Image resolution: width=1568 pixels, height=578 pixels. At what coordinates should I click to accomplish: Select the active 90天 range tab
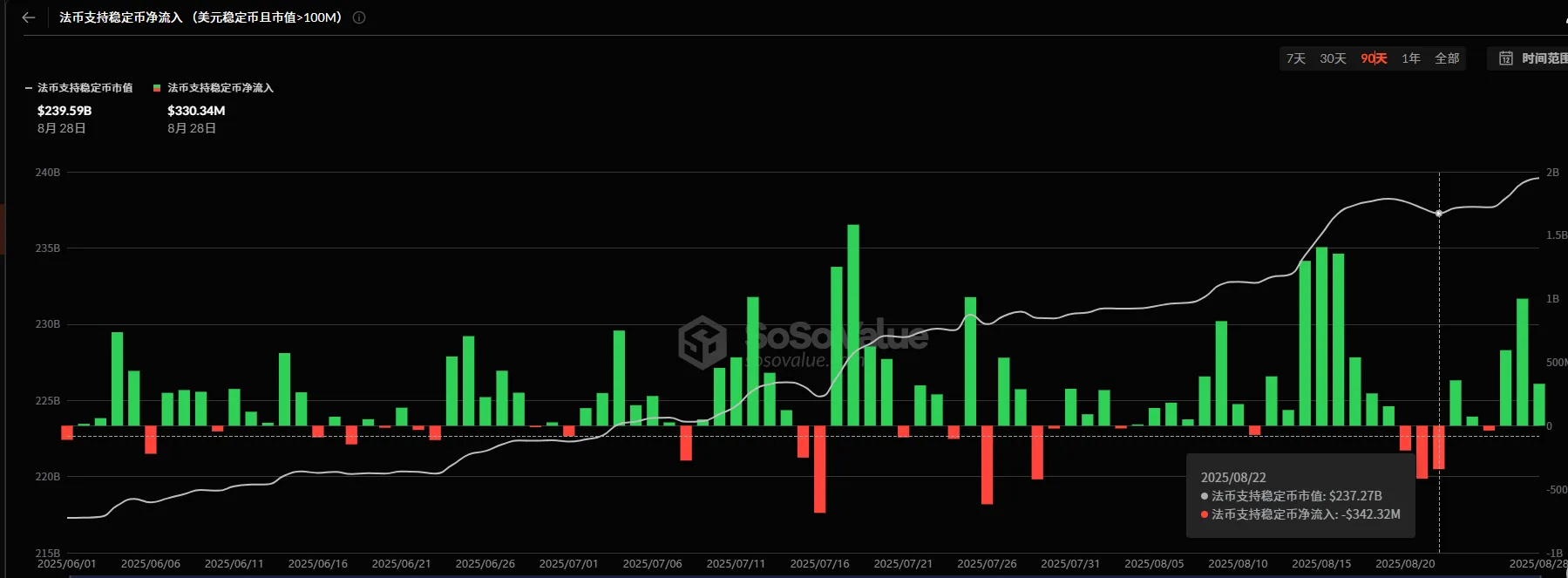[x=1374, y=58]
